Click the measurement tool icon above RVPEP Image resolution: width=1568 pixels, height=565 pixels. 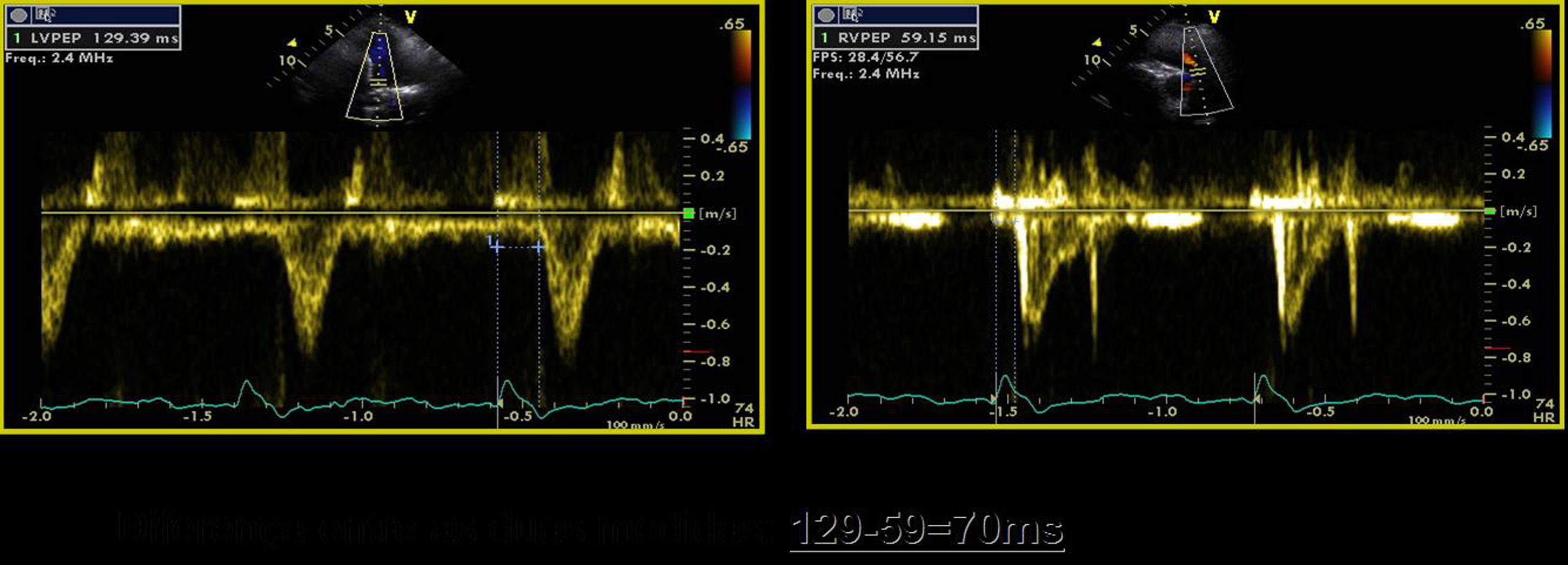(x=852, y=15)
